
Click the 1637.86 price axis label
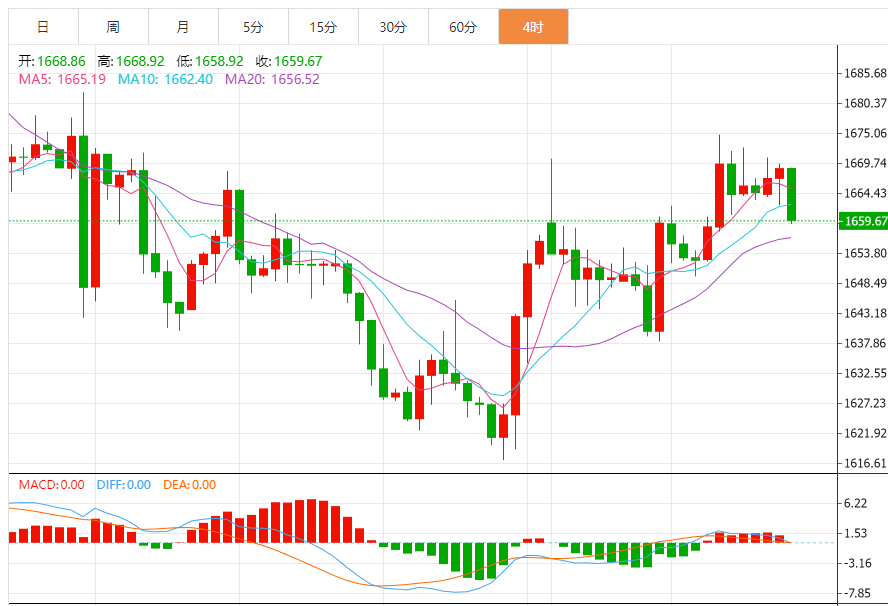pyautogui.click(x=865, y=343)
